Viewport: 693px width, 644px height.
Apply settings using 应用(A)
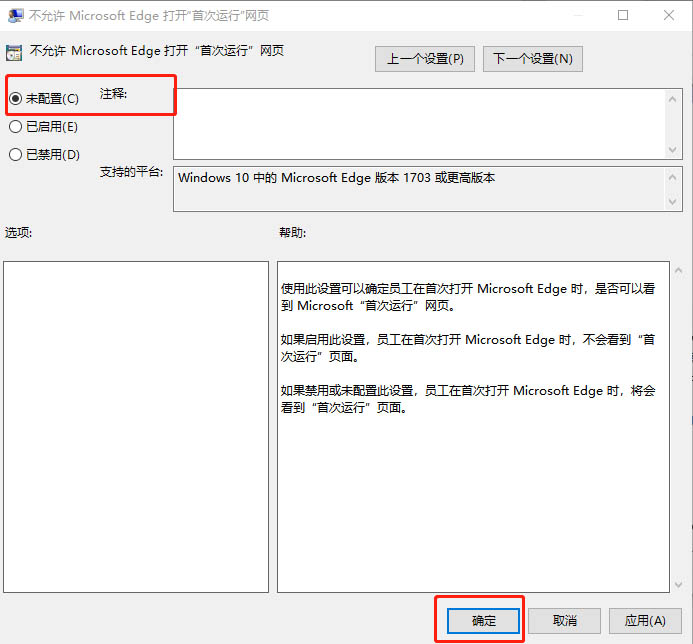pyautogui.click(x=644, y=620)
